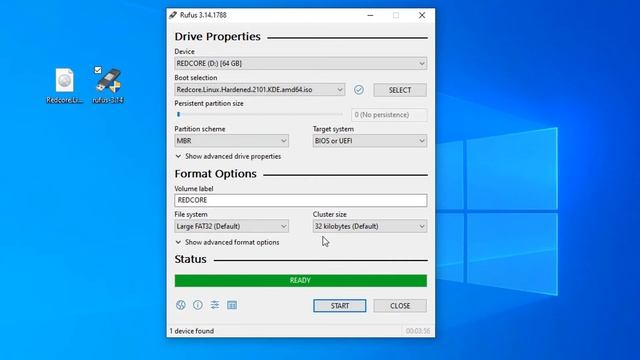The height and width of the screenshot is (360, 640).
Task: Open the File system dropdown
Action: click(231, 226)
